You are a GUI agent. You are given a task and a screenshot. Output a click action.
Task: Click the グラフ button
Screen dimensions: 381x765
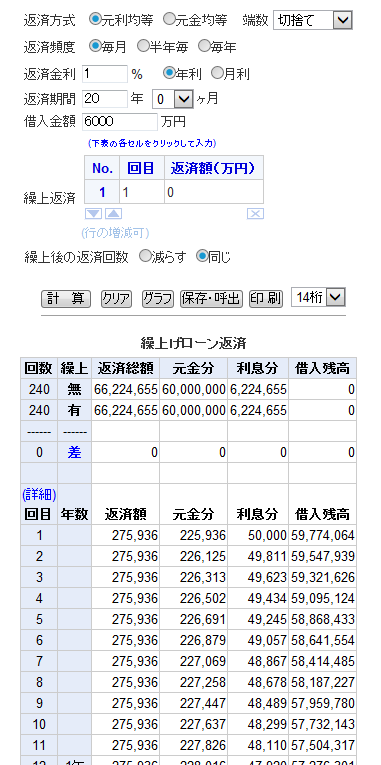[x=158, y=299]
